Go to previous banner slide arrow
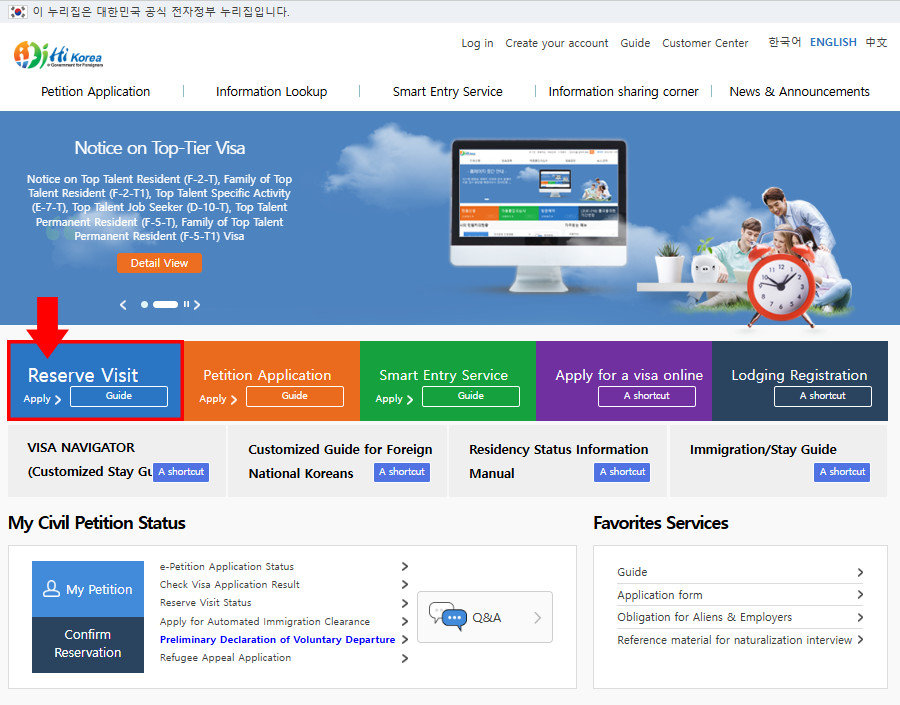The height and width of the screenshot is (705, 900). coord(124,304)
